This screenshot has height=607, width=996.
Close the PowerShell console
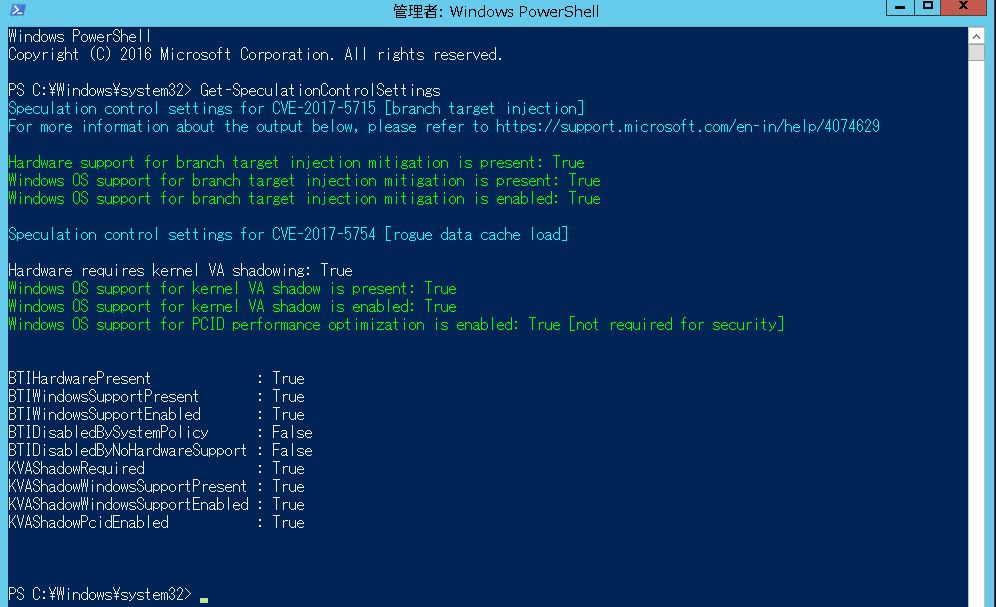(963, 8)
